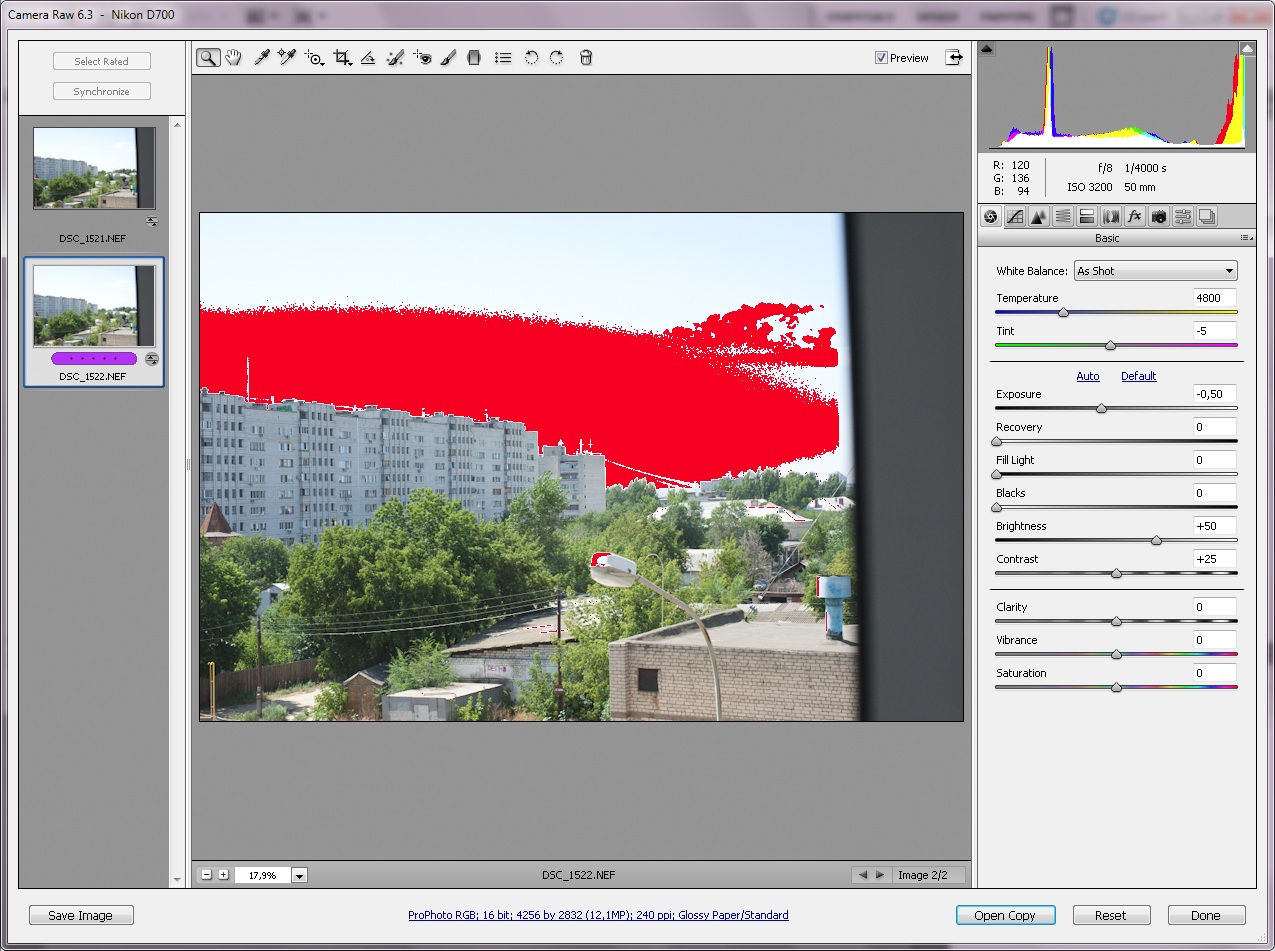The height and width of the screenshot is (951, 1275).
Task: Open the Camera Calibration tab
Action: point(1159,216)
